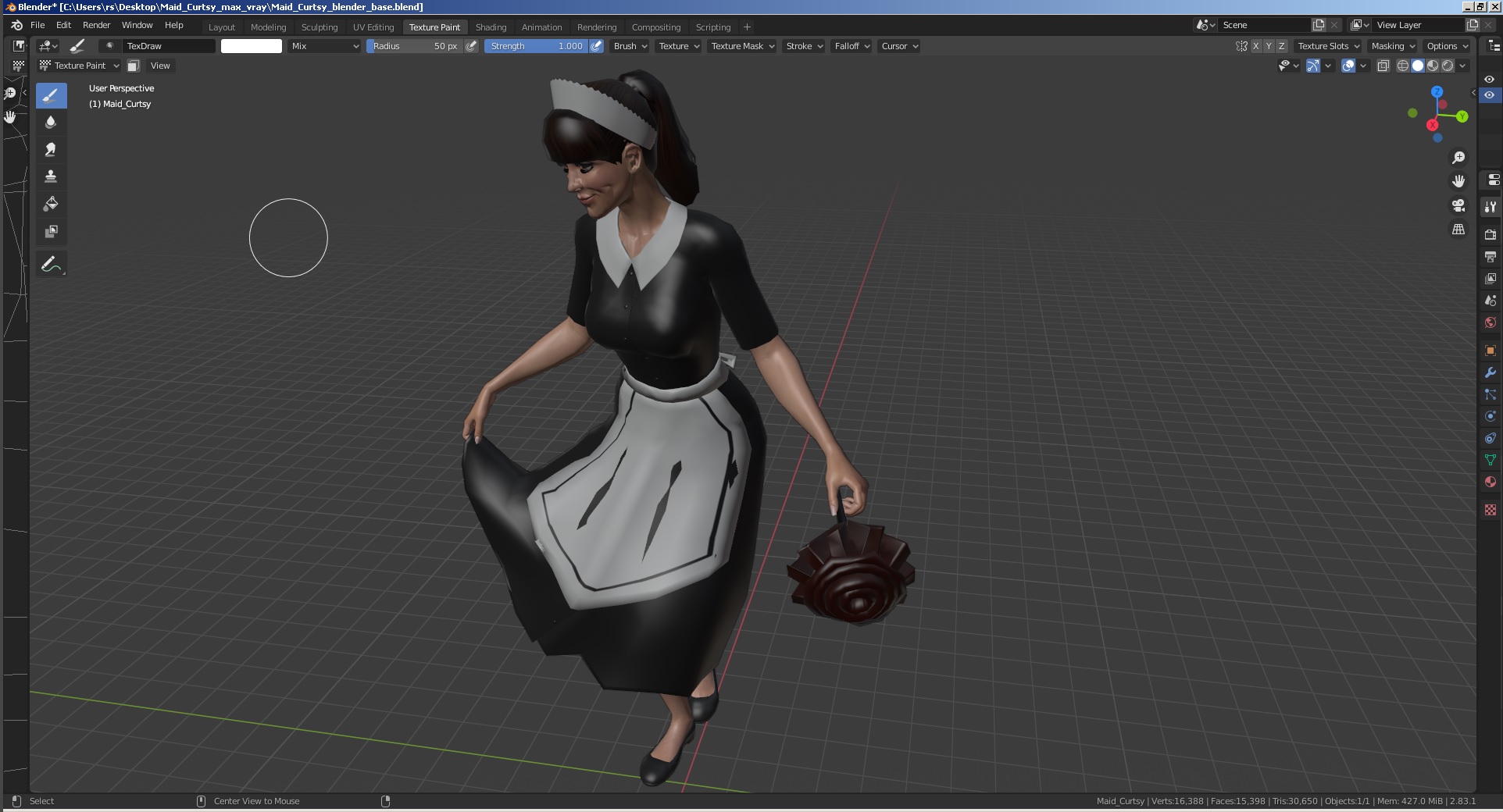Select the Mask tool
This screenshot has width=1503, height=812.
point(51,231)
